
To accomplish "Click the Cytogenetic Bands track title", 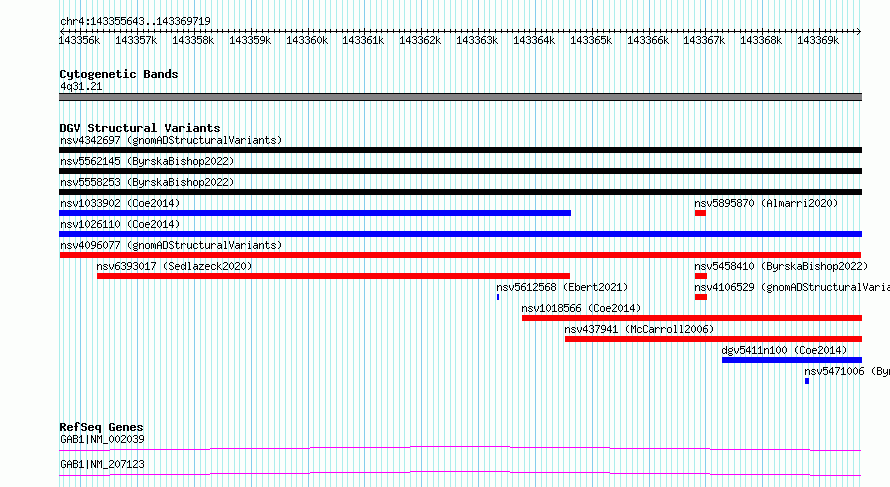I will click(x=119, y=74).
